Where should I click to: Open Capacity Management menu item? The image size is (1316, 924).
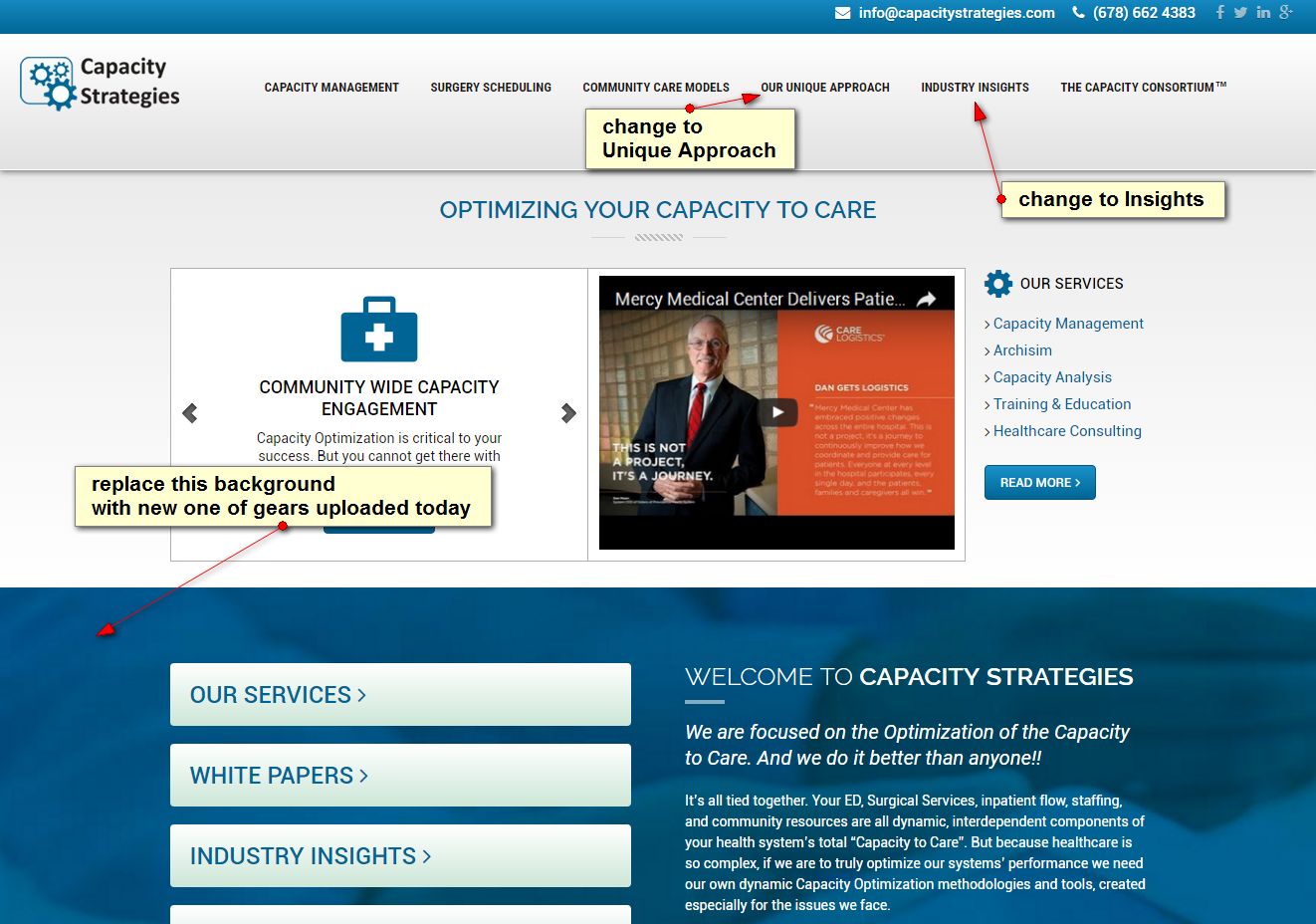(331, 88)
